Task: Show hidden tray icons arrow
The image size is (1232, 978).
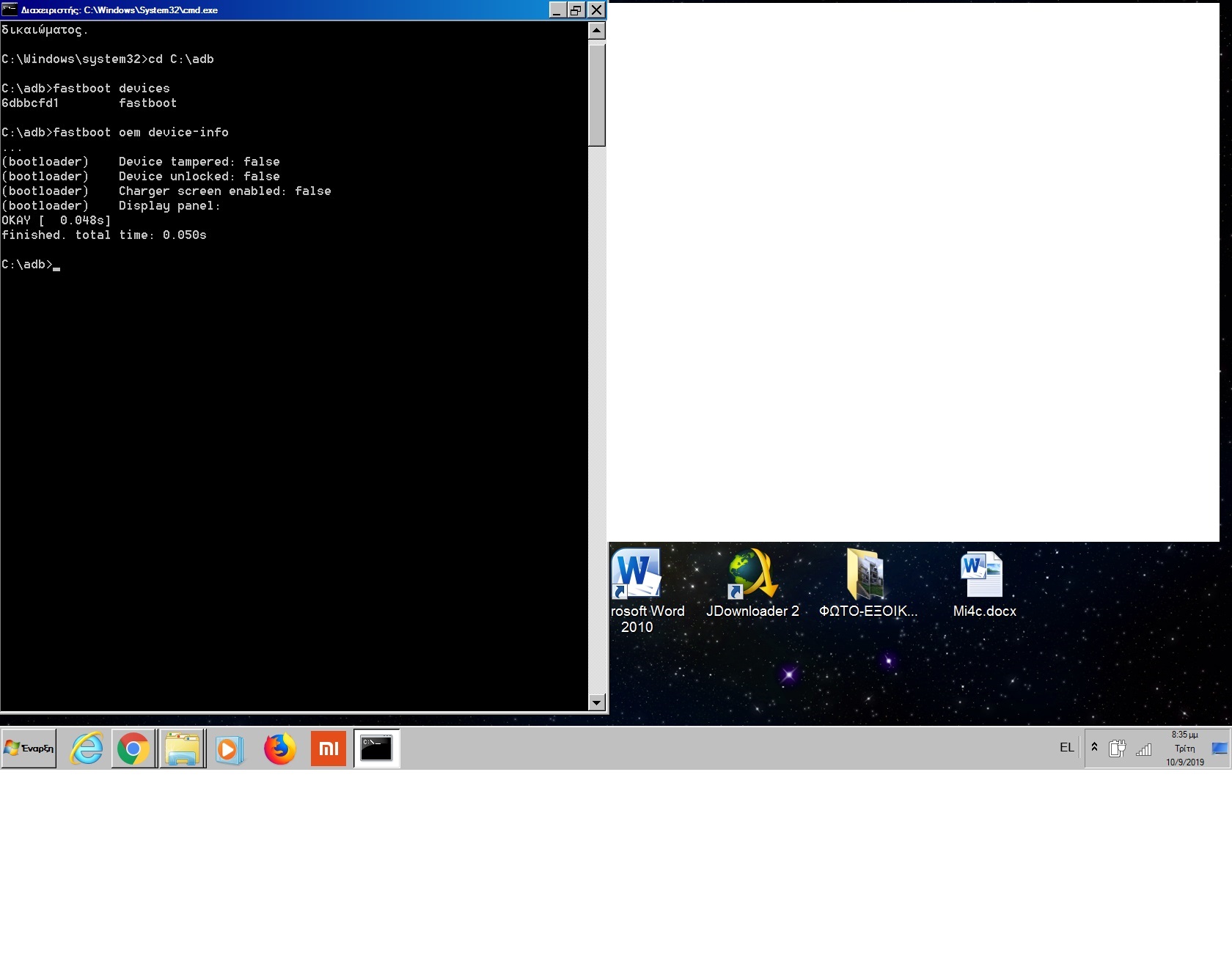Action: 1094,747
